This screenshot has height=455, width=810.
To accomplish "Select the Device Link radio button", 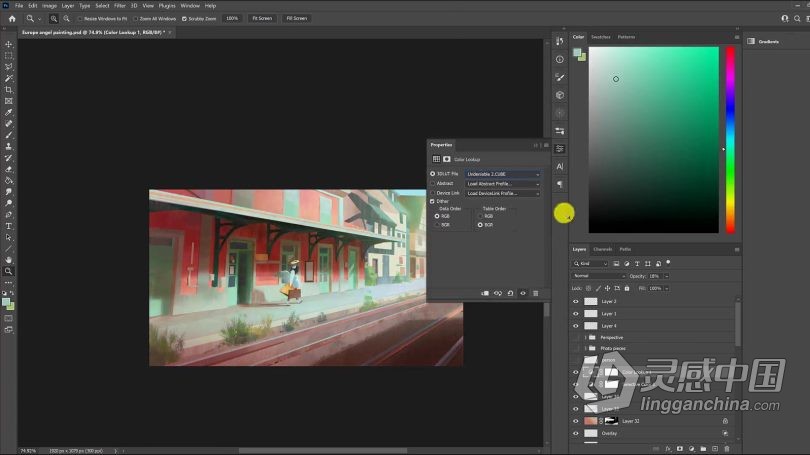I will pyautogui.click(x=432, y=193).
